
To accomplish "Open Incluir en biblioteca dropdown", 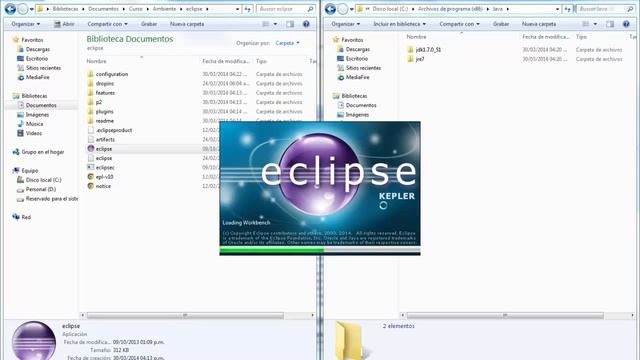I will pos(400,24).
